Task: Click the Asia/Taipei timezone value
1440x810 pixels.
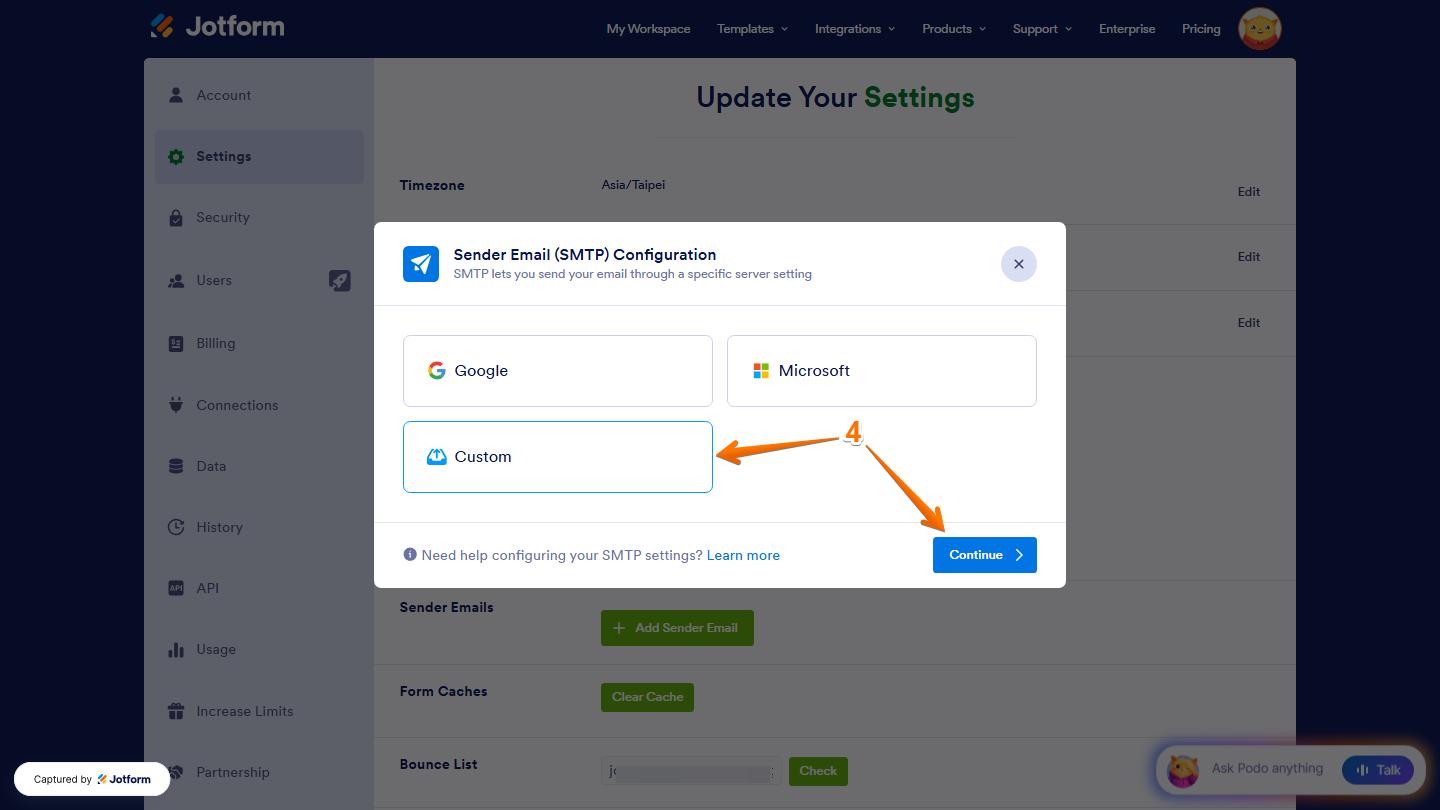Action: (633, 185)
